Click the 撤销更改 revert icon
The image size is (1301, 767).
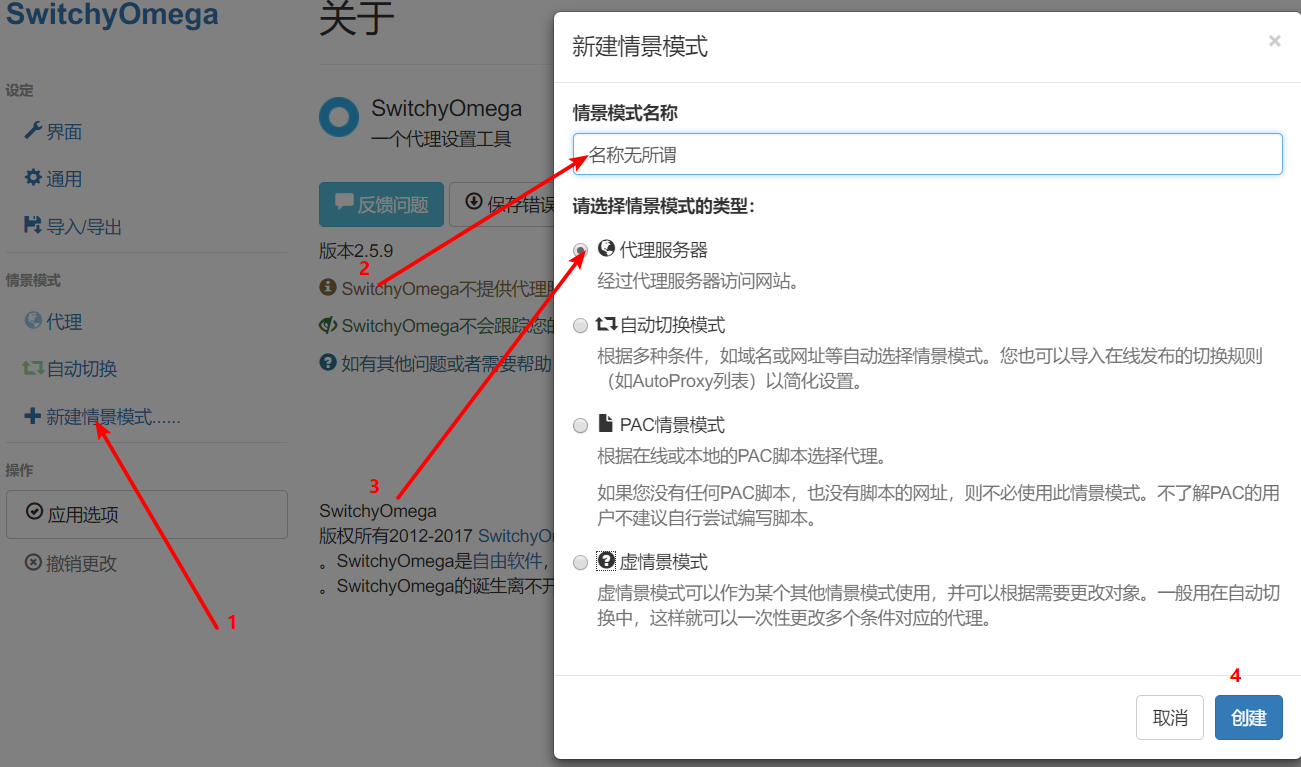pyautogui.click(x=33, y=561)
